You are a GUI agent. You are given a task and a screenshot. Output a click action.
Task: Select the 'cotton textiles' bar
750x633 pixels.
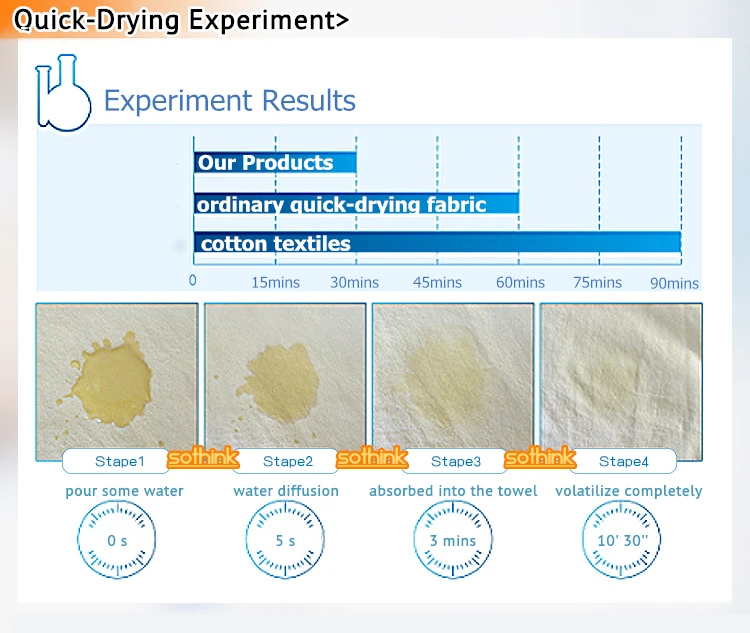(437, 243)
